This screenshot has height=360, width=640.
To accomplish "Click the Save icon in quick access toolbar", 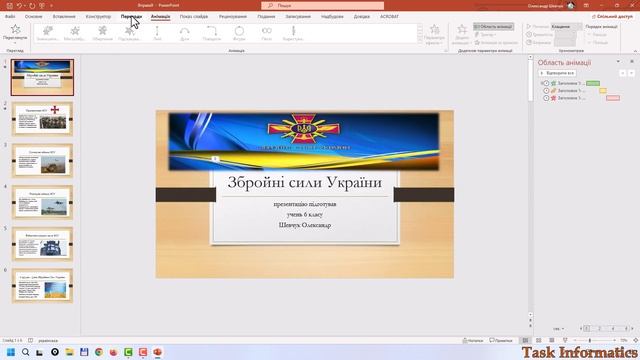I will 9,6.
